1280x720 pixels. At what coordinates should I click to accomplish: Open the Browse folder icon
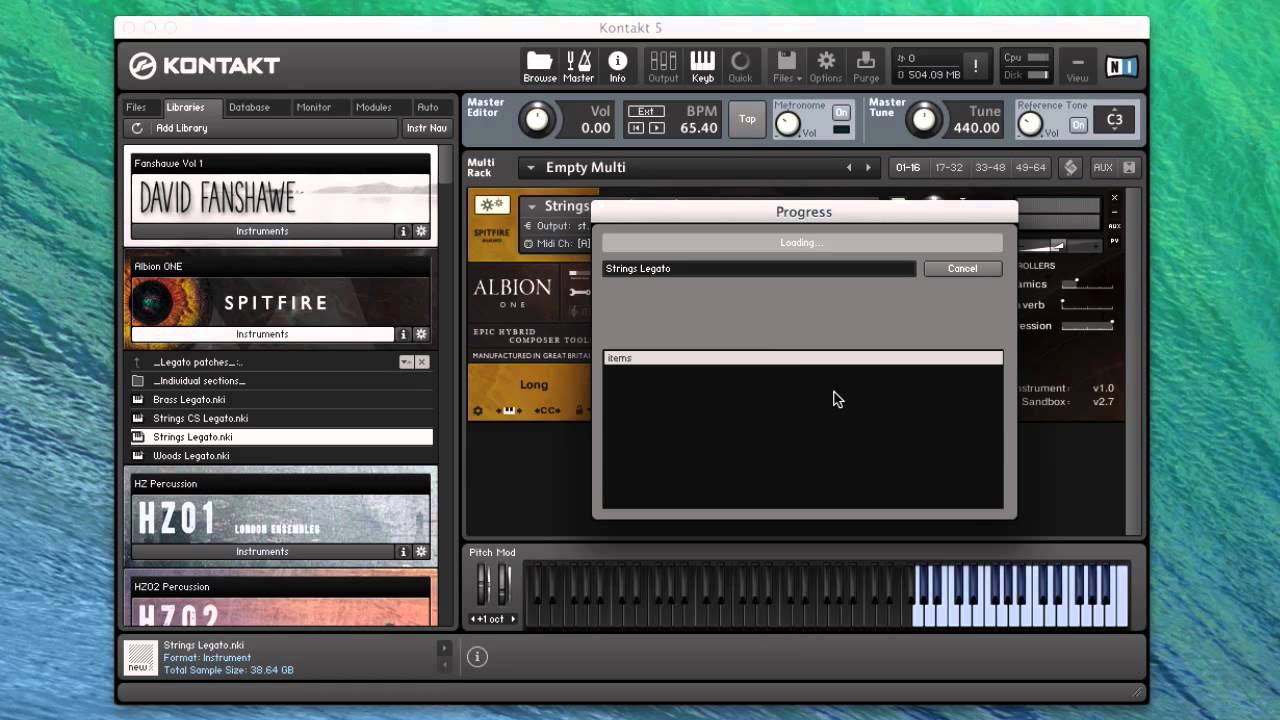539,67
